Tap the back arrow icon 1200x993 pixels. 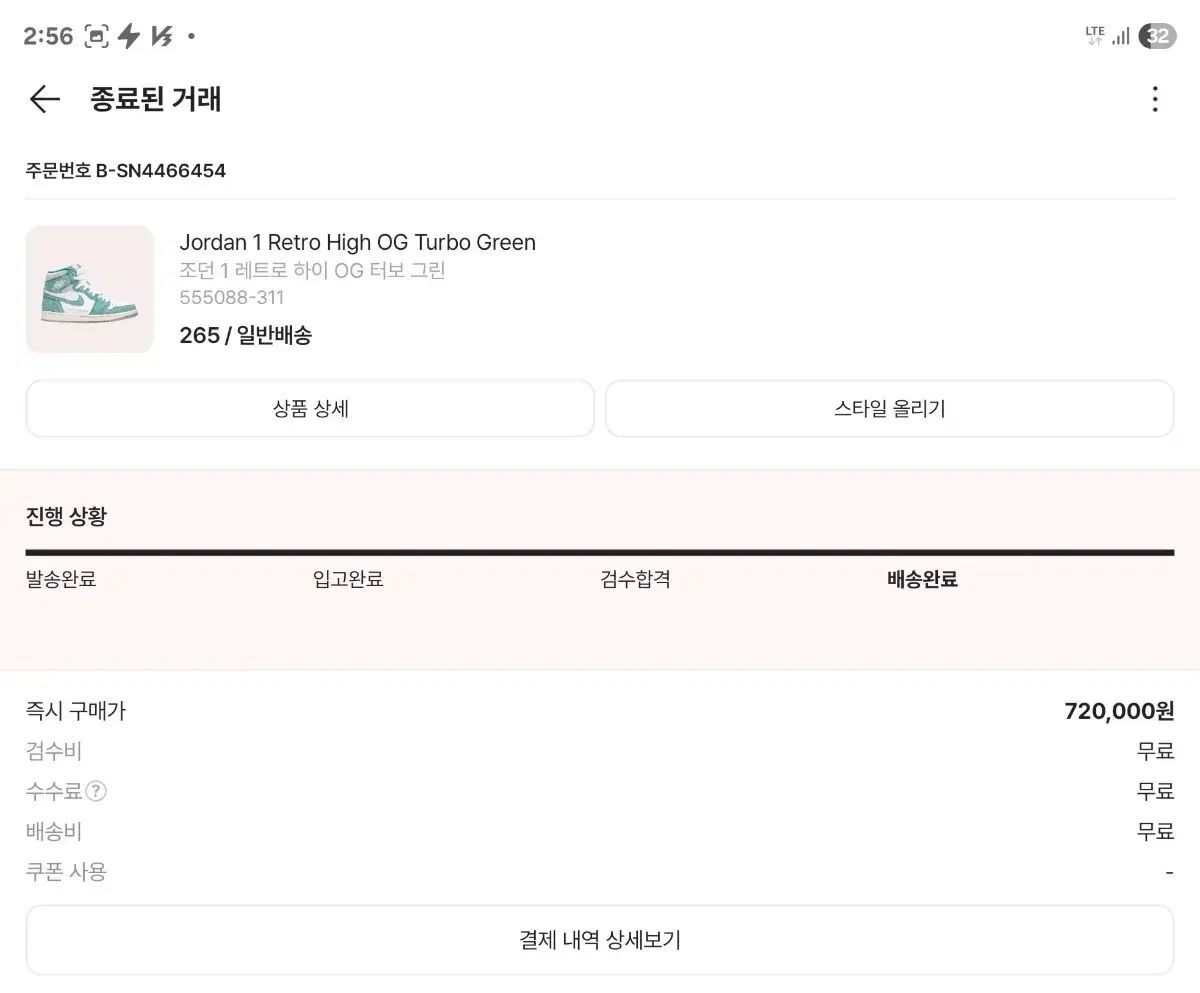click(45, 99)
